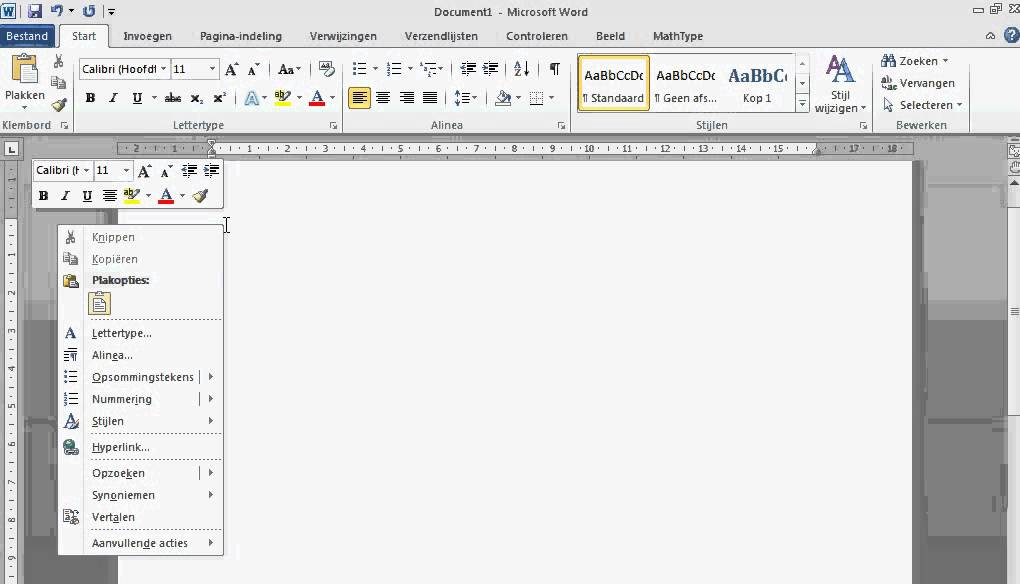Screen dimensions: 1020x584
Task: Switch to the Pagina-indeling tab
Action: [241, 36]
